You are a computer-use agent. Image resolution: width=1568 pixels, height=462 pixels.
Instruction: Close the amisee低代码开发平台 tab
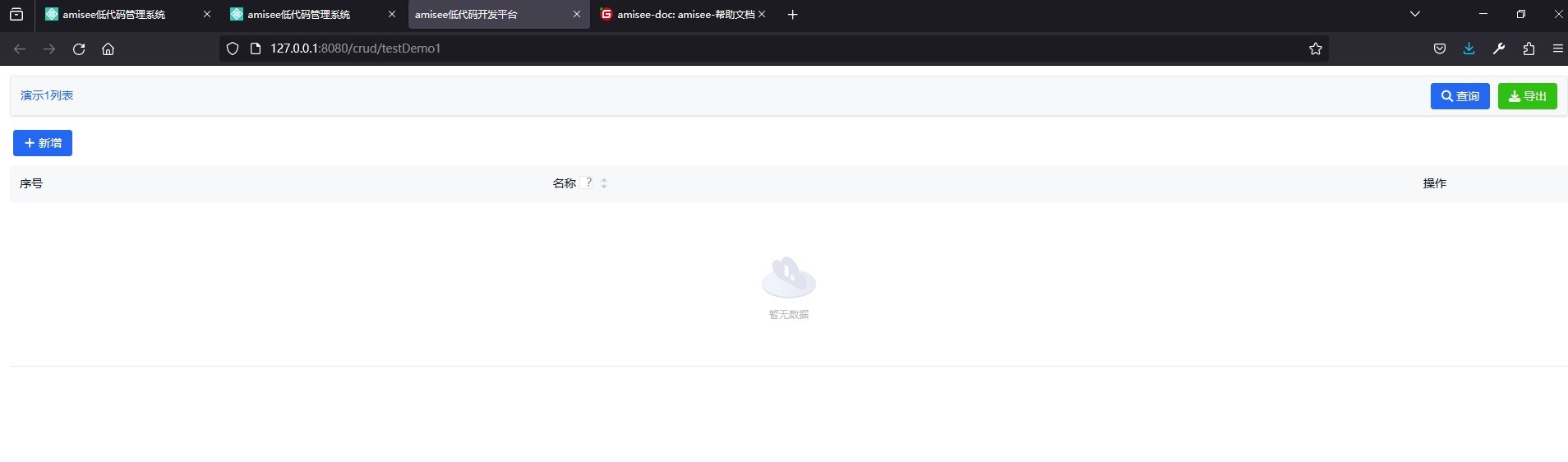click(576, 14)
